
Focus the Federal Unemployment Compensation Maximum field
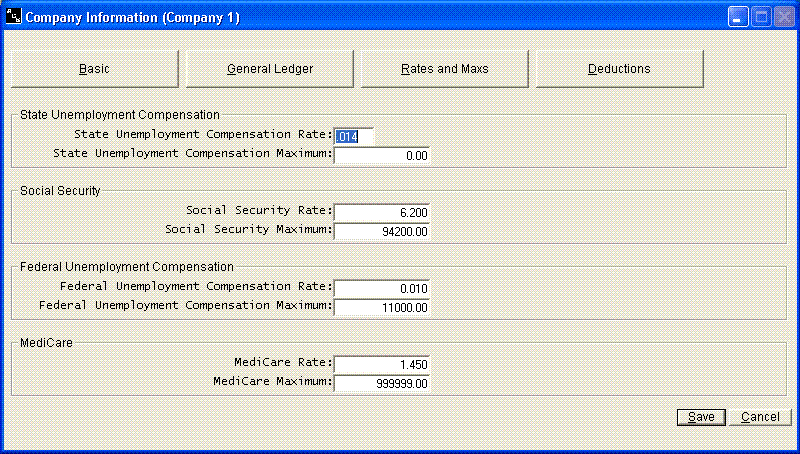[382, 306]
